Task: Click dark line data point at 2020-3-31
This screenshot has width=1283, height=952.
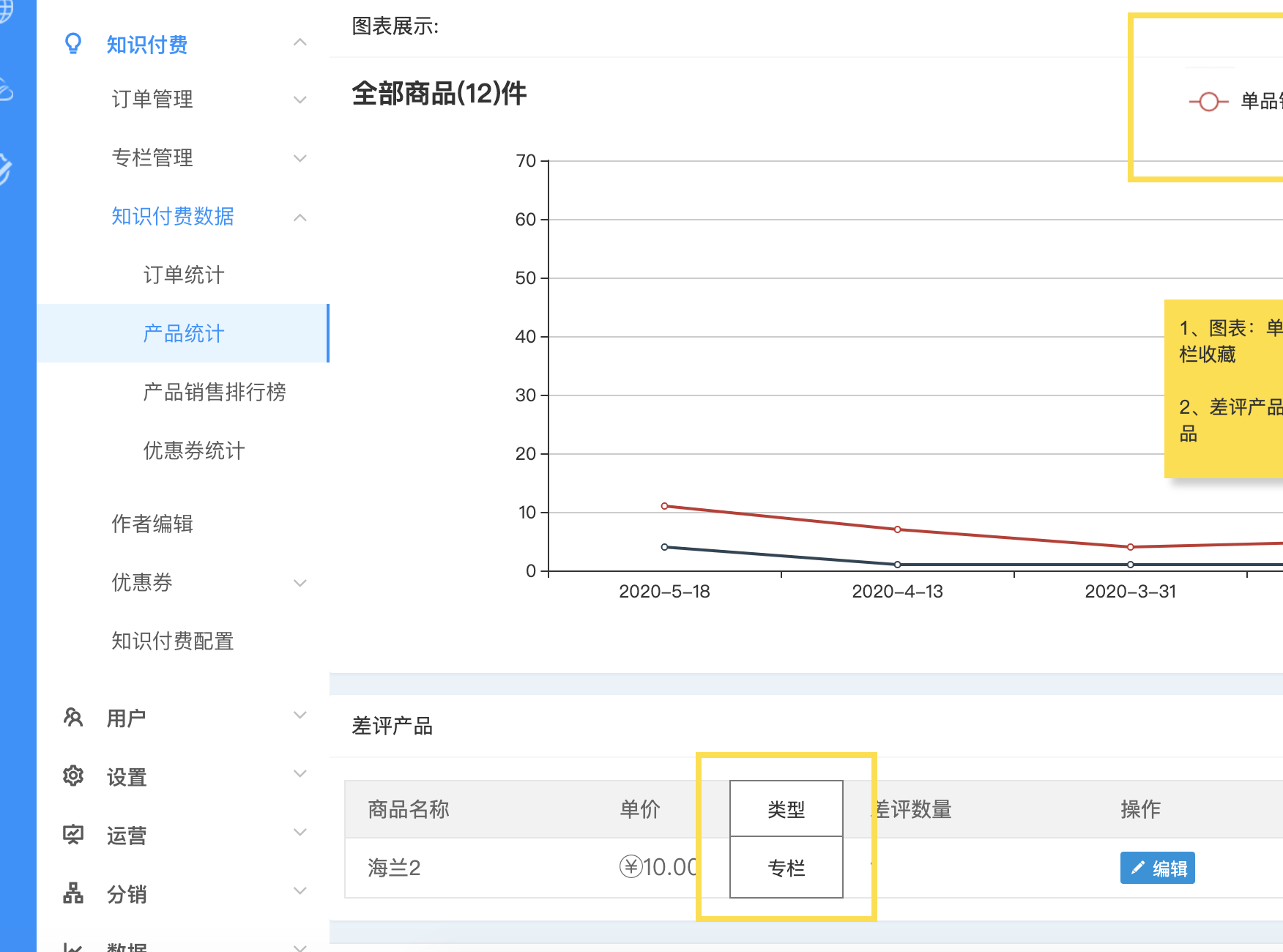Action: pos(1131,565)
